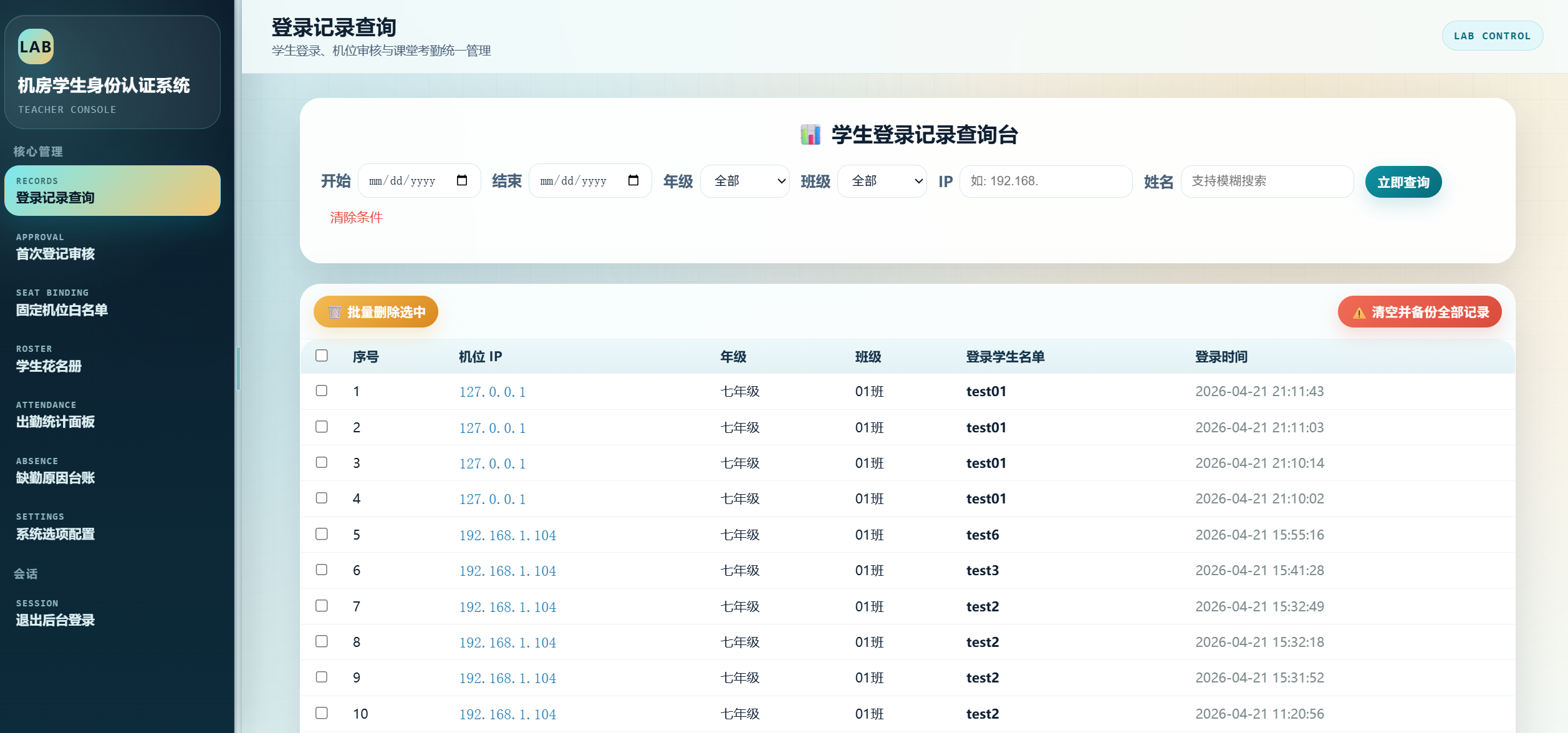The image size is (1568, 733).
Task: Click the LAB logo icon
Action: 36,47
